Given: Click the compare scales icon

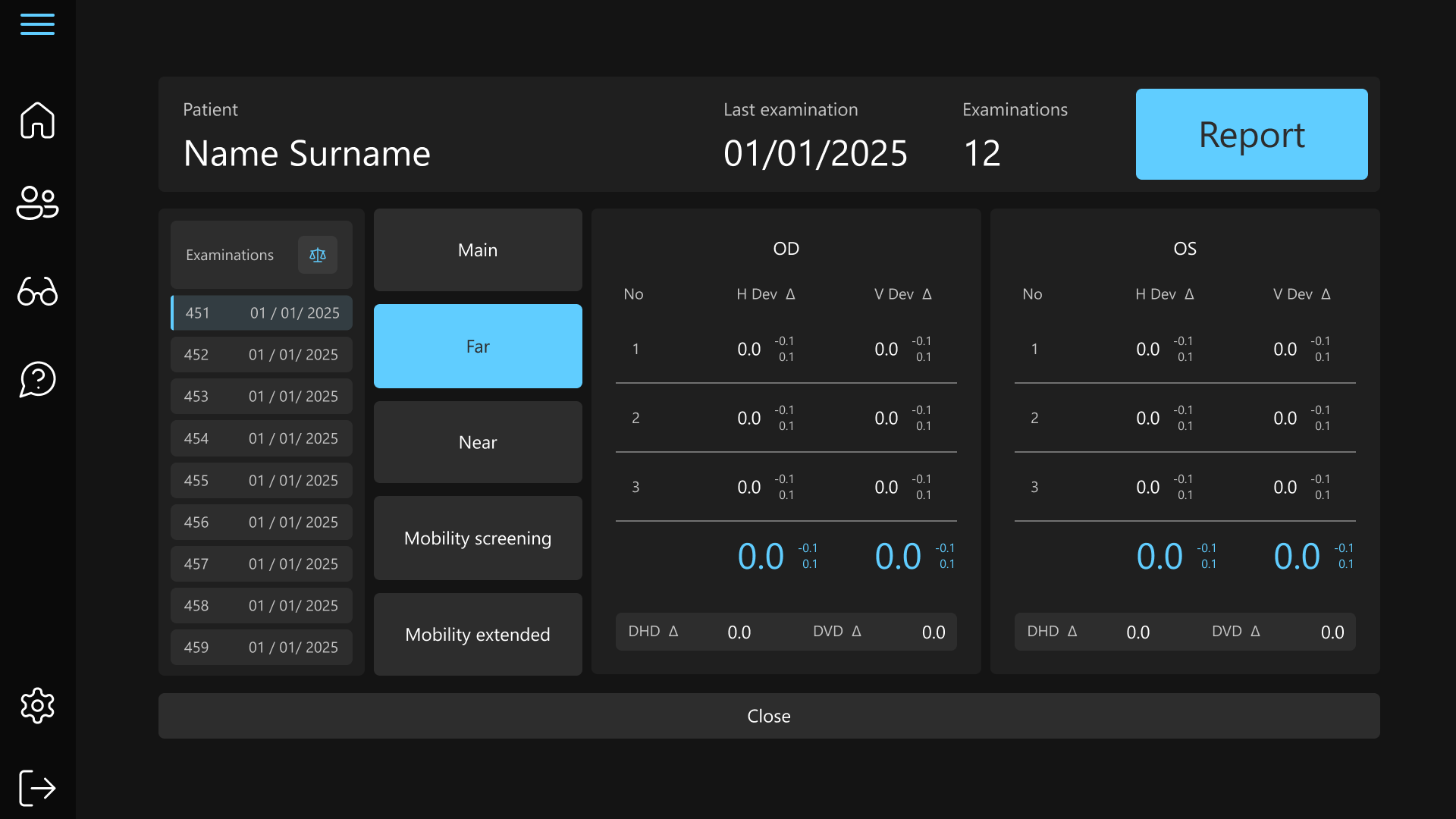Looking at the screenshot, I should pyautogui.click(x=317, y=255).
